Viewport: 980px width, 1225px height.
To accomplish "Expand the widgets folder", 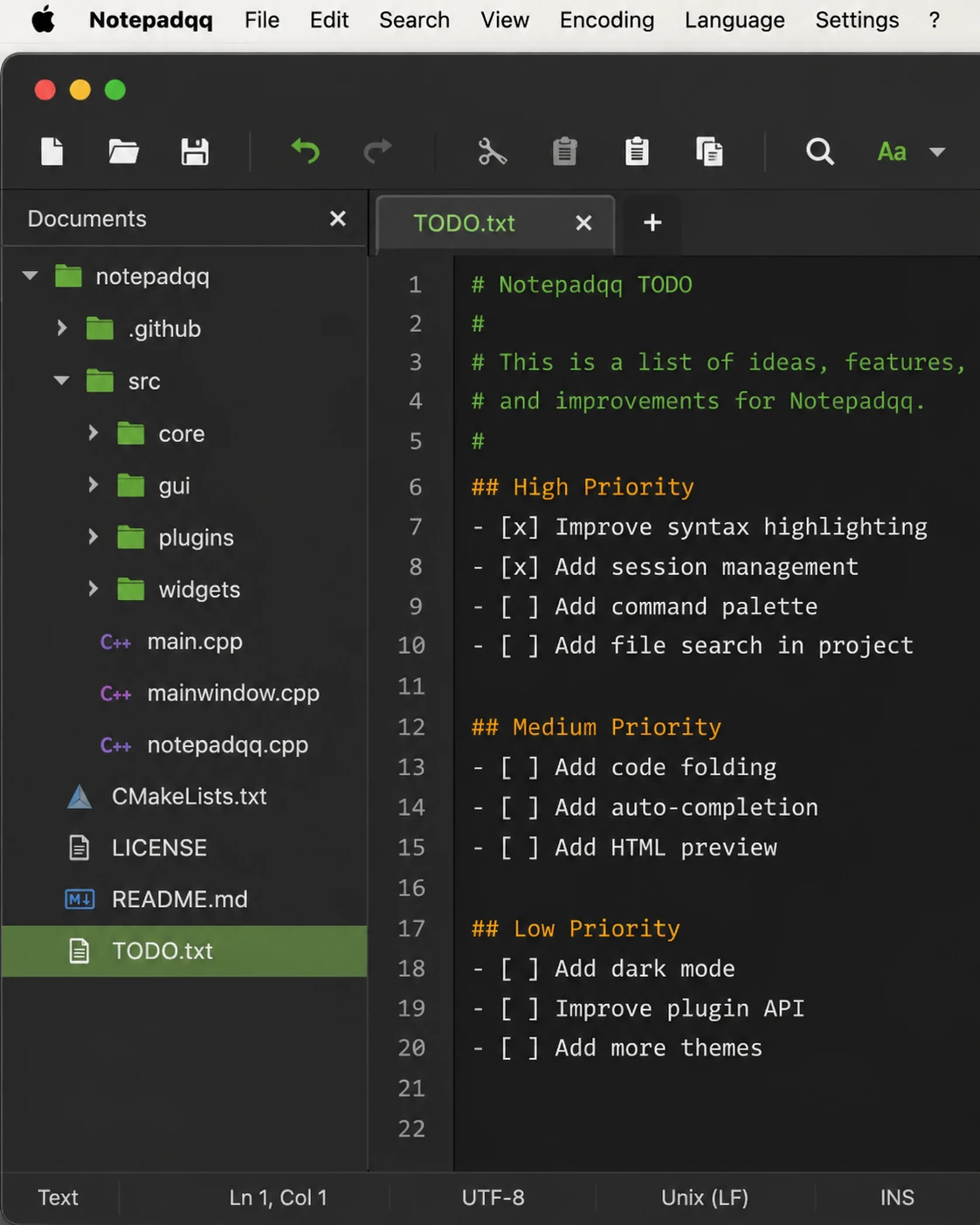I will point(93,589).
